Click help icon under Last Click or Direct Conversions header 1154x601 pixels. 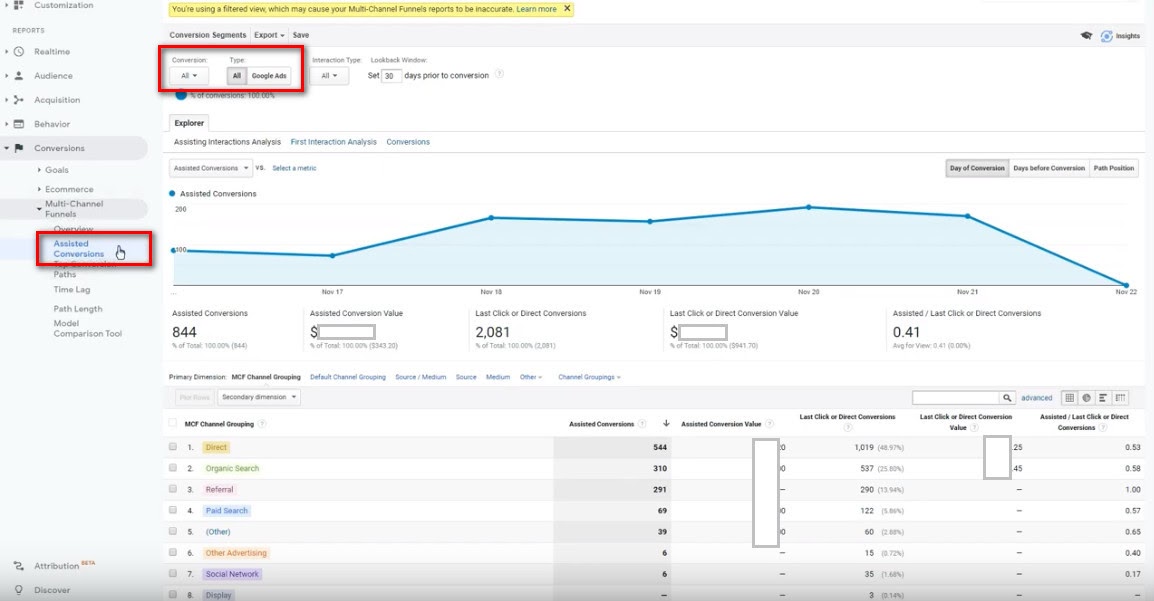point(848,427)
